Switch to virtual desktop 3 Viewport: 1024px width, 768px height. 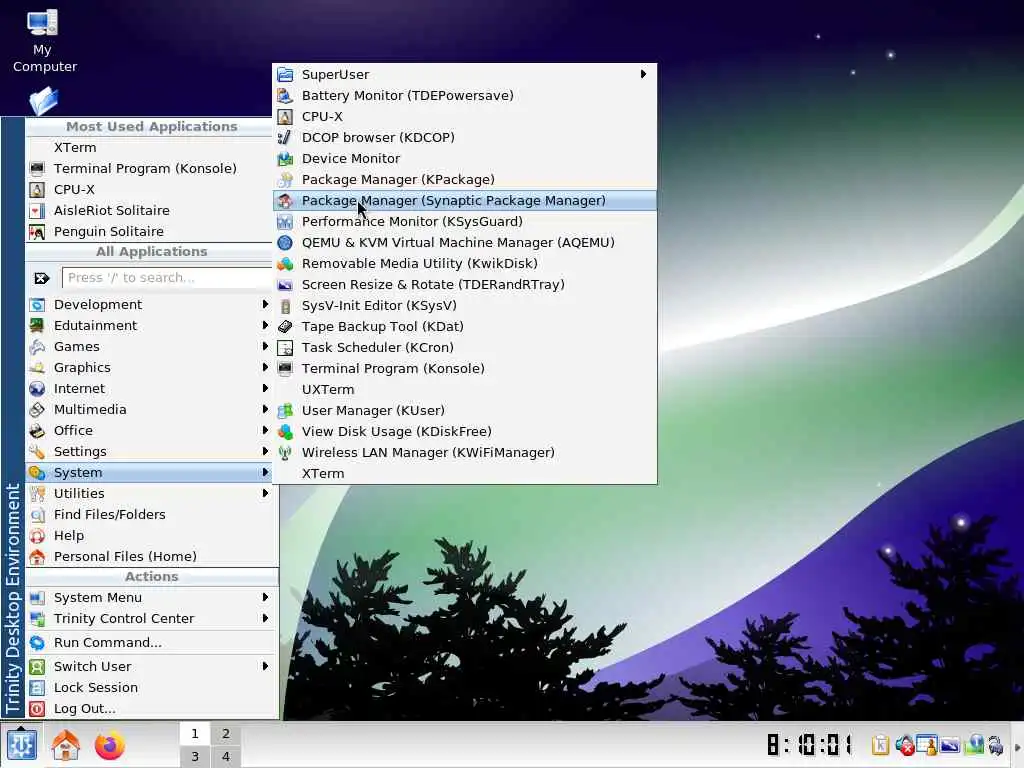click(195, 756)
